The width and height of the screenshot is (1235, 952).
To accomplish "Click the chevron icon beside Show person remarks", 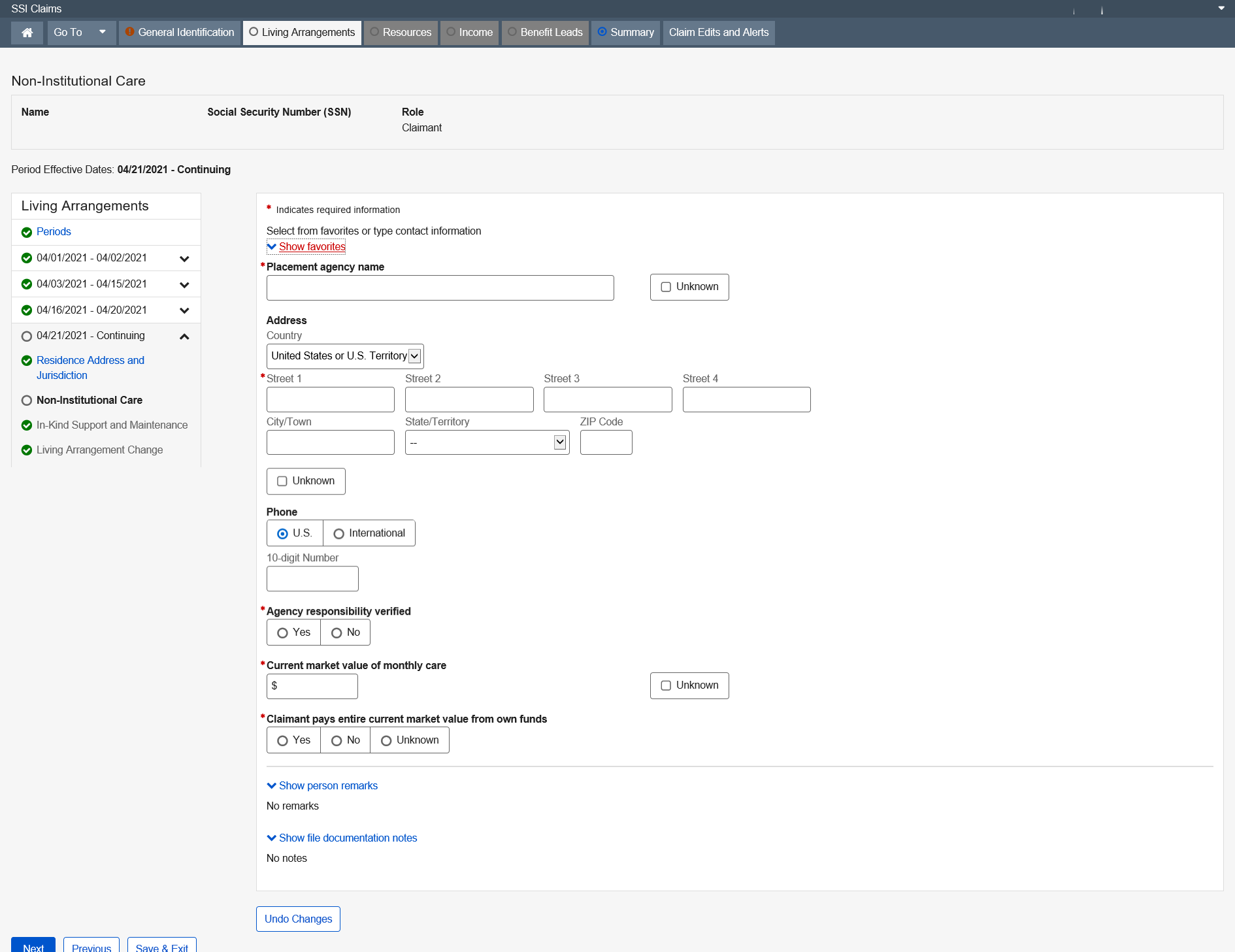I will click(272, 786).
